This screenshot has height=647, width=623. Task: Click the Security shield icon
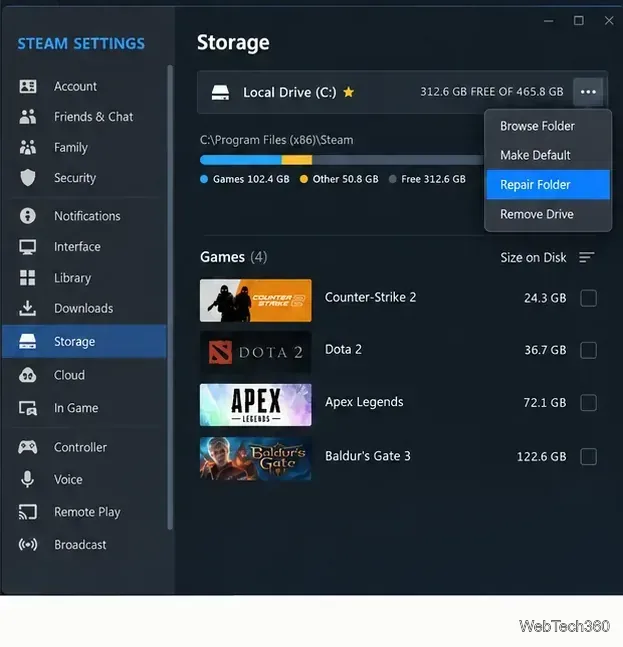28,178
